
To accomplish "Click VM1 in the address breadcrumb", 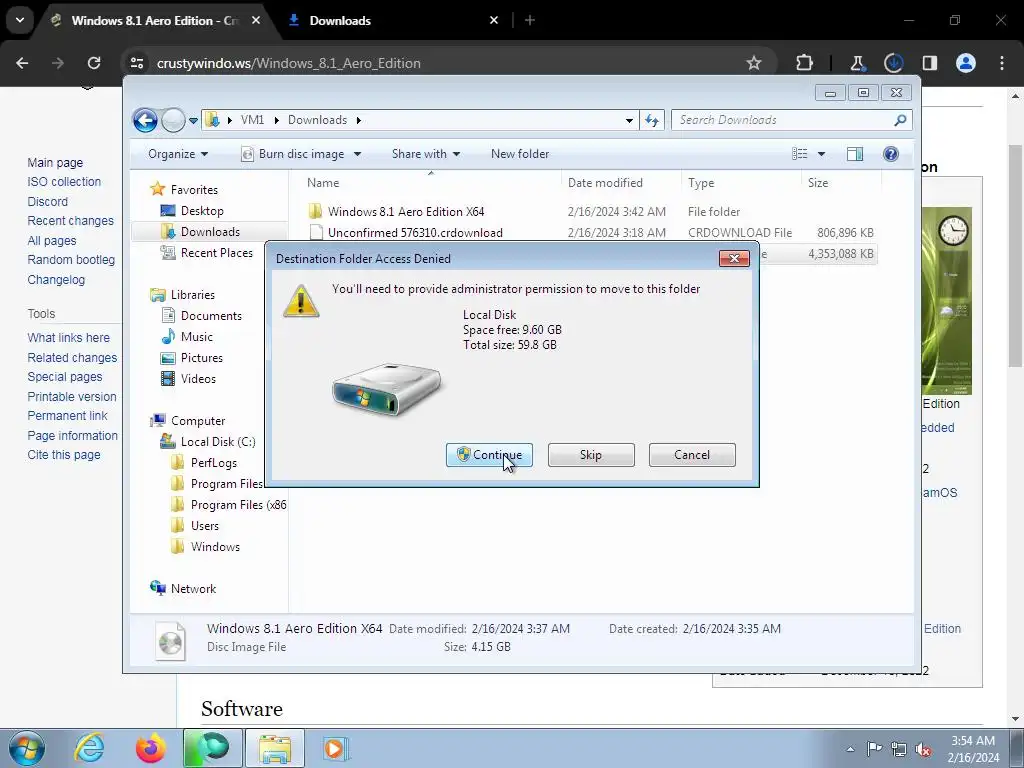I will pos(252,120).
